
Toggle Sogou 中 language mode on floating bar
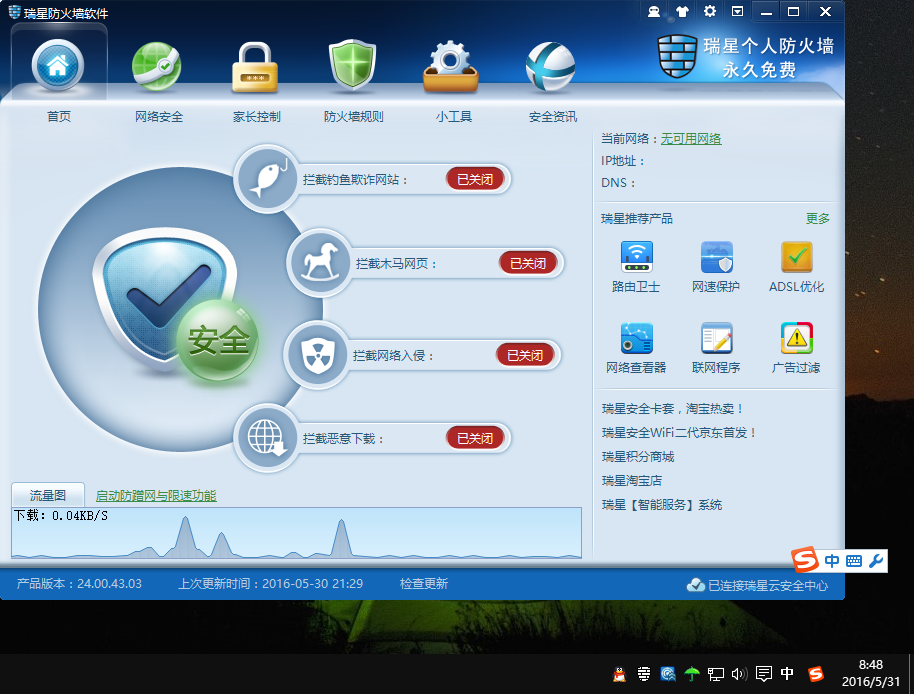coord(832,561)
